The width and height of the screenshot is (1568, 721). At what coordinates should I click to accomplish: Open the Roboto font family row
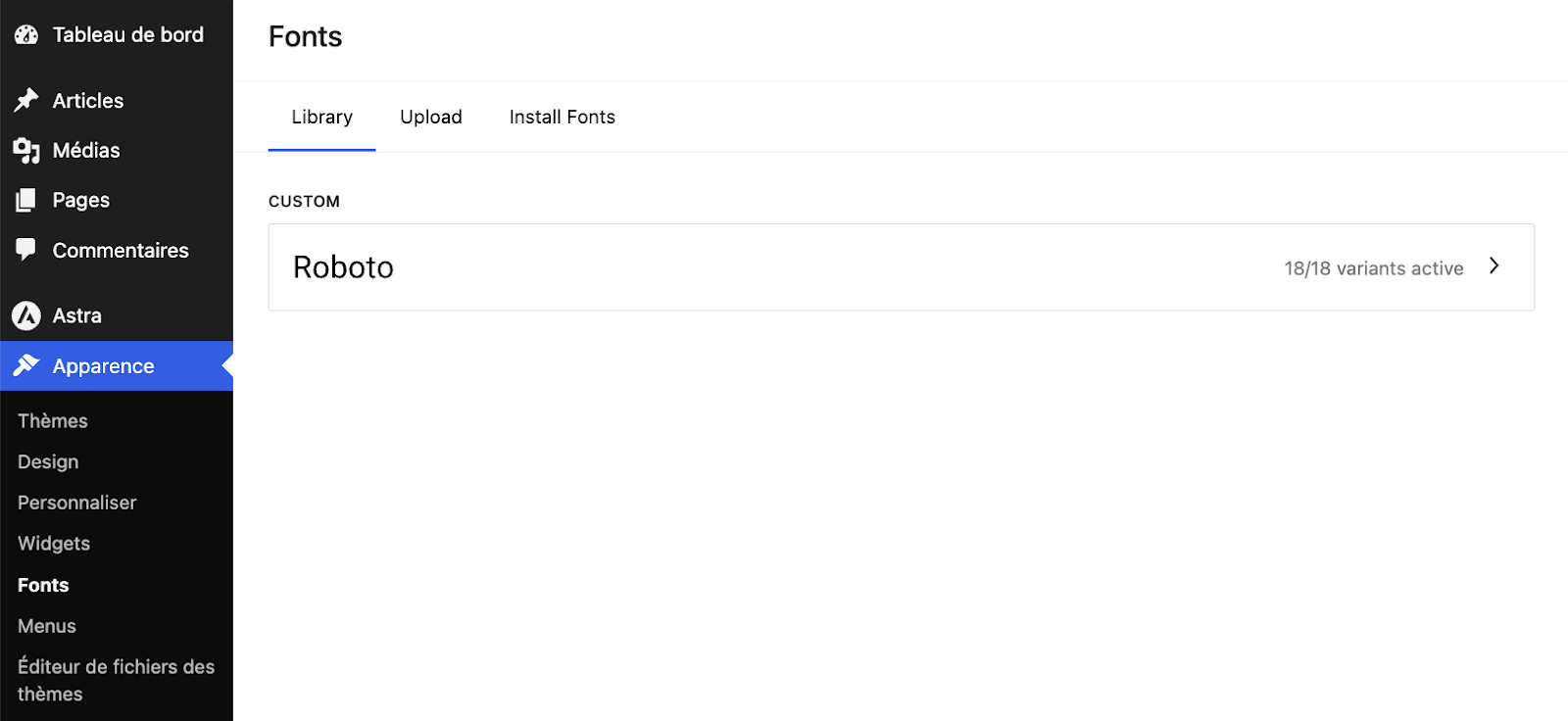pos(902,267)
